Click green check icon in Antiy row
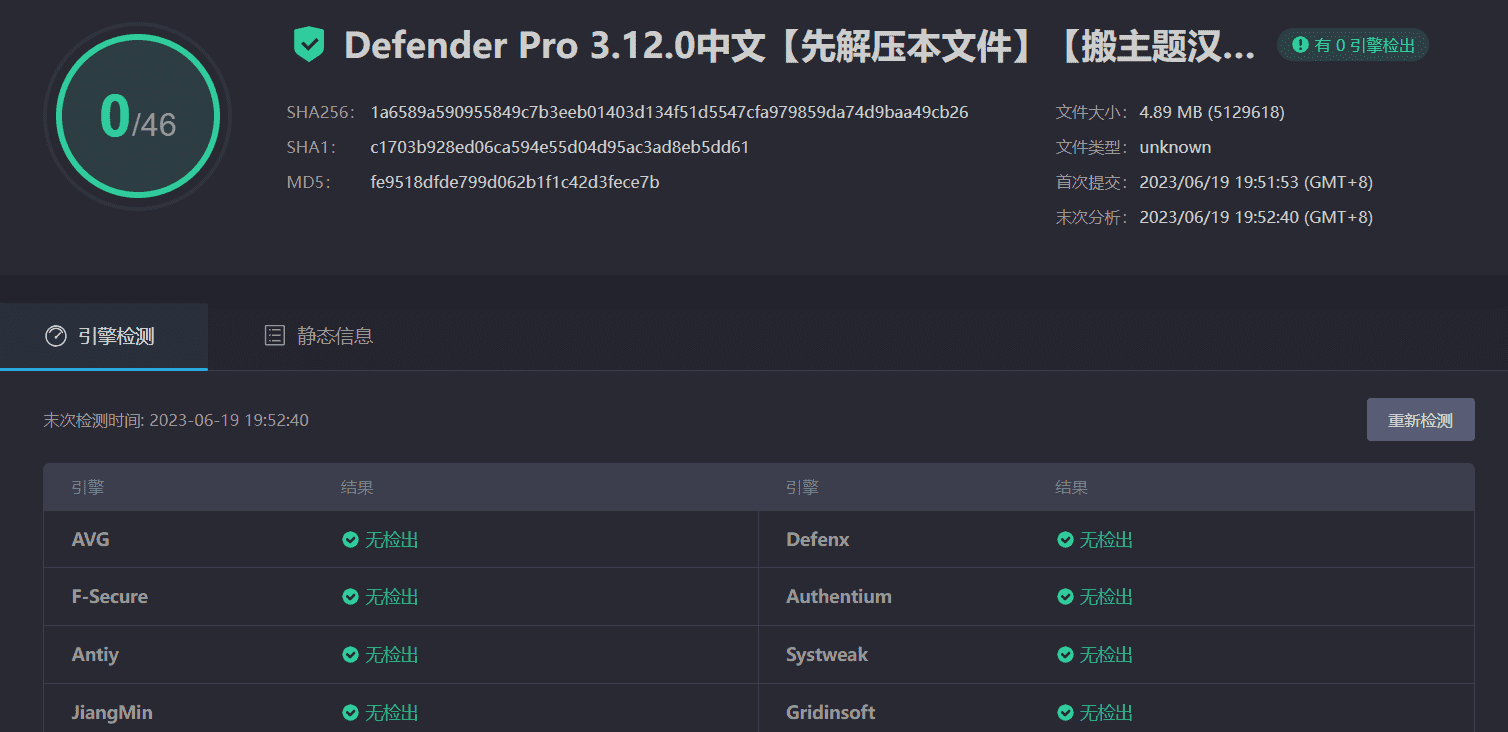The image size is (1508, 732). pyautogui.click(x=350, y=655)
